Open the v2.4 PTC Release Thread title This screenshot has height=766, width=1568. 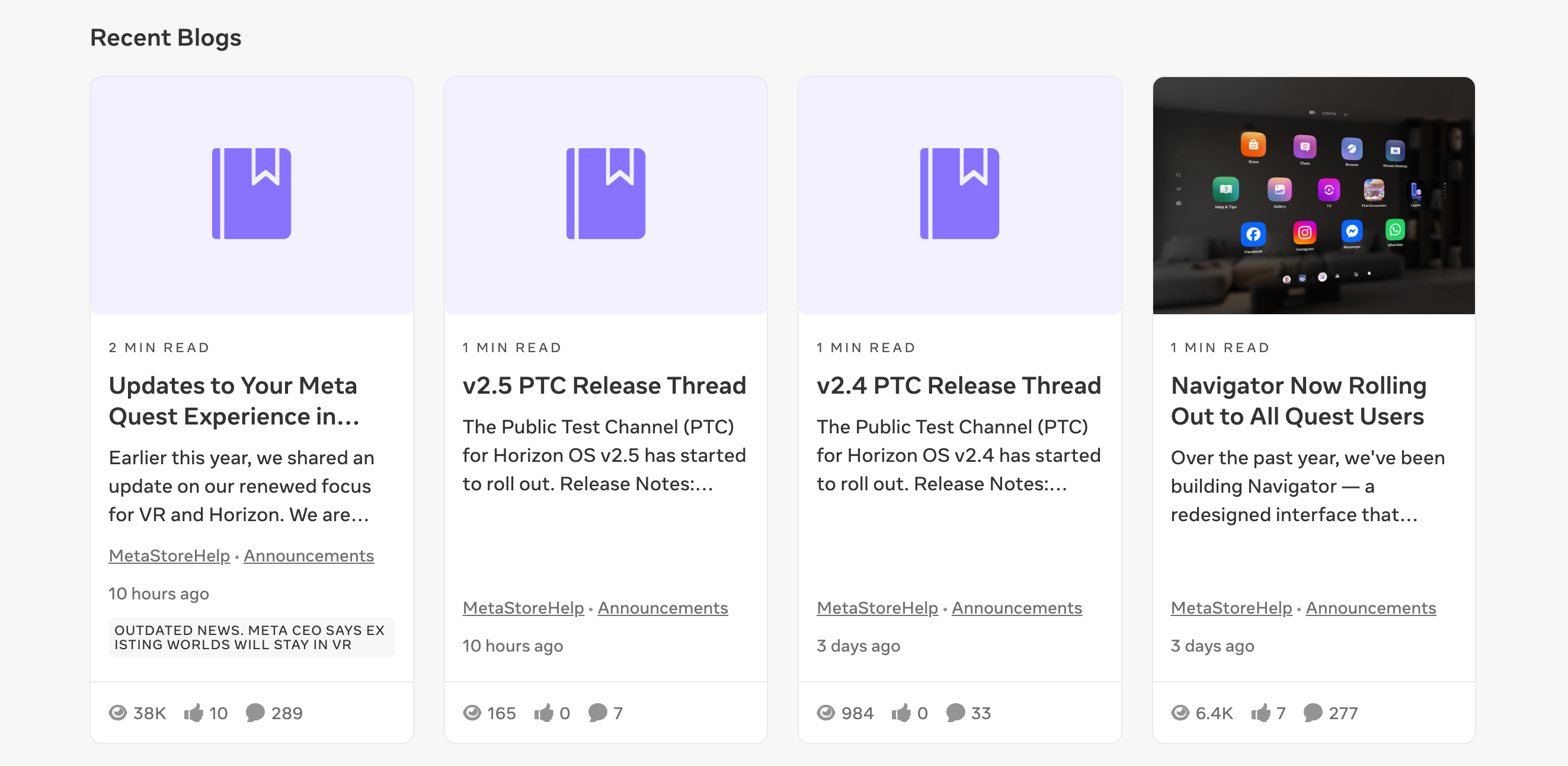[959, 385]
